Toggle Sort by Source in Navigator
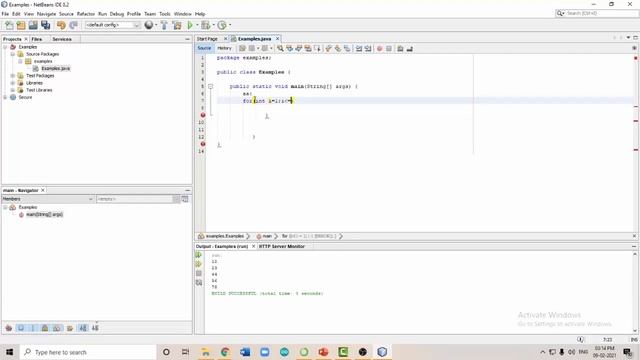This screenshot has width=640, height=360. [95, 328]
